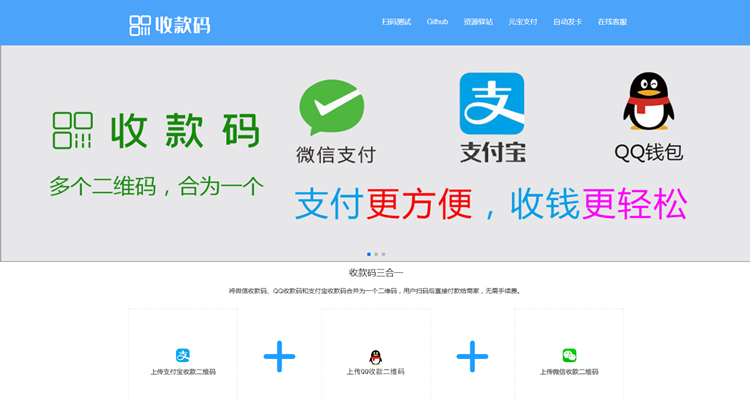Viewport: 750px width, 402px height.
Task: Click the banner slogan 支付更方便，收钱更轻松
Action: pos(491,204)
